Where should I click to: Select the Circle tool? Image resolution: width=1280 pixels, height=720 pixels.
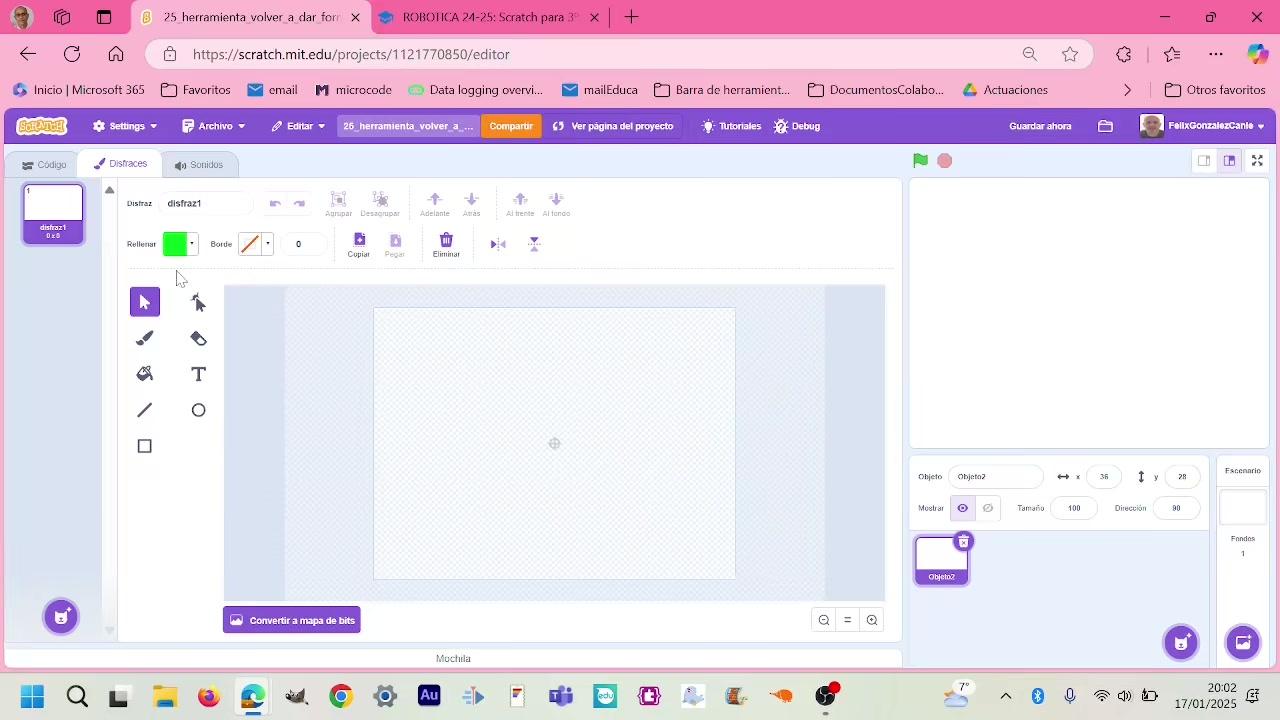pyautogui.click(x=199, y=410)
